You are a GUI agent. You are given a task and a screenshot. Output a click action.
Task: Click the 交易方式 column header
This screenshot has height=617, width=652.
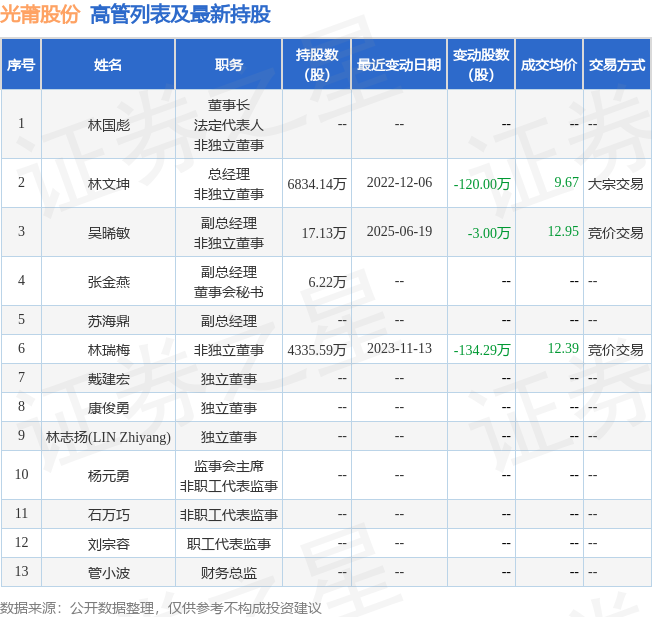[x=617, y=64]
